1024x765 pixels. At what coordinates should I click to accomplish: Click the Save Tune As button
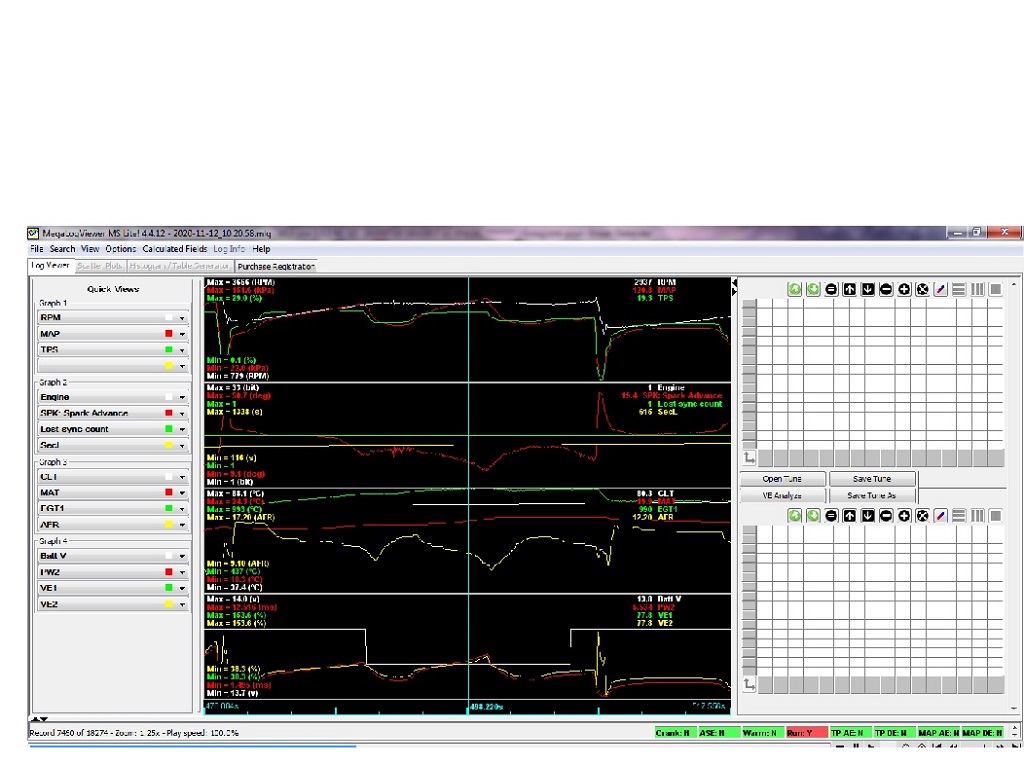872,496
